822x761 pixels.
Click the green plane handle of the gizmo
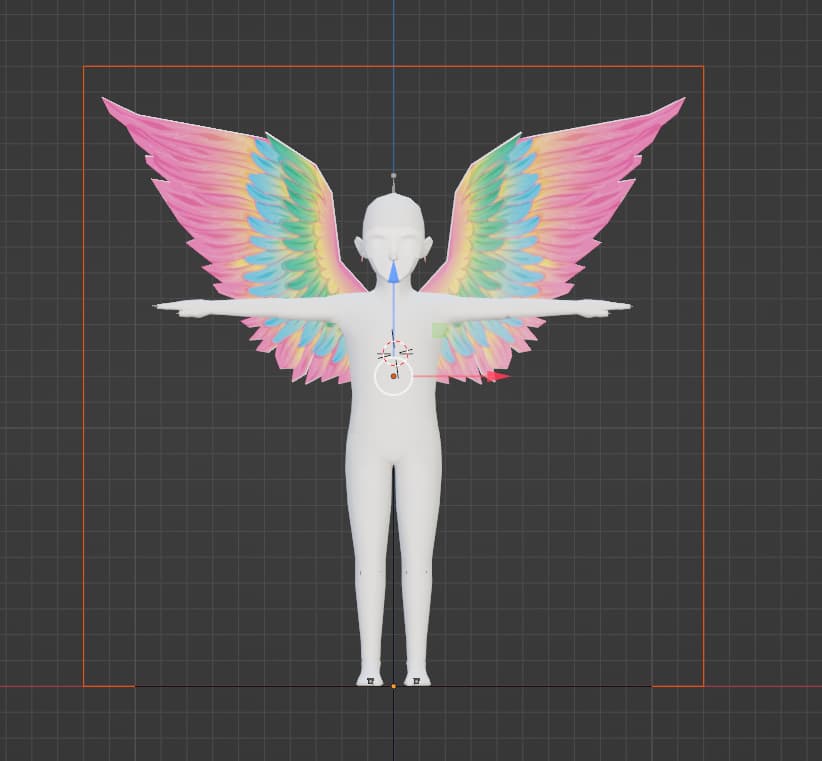[x=439, y=330]
